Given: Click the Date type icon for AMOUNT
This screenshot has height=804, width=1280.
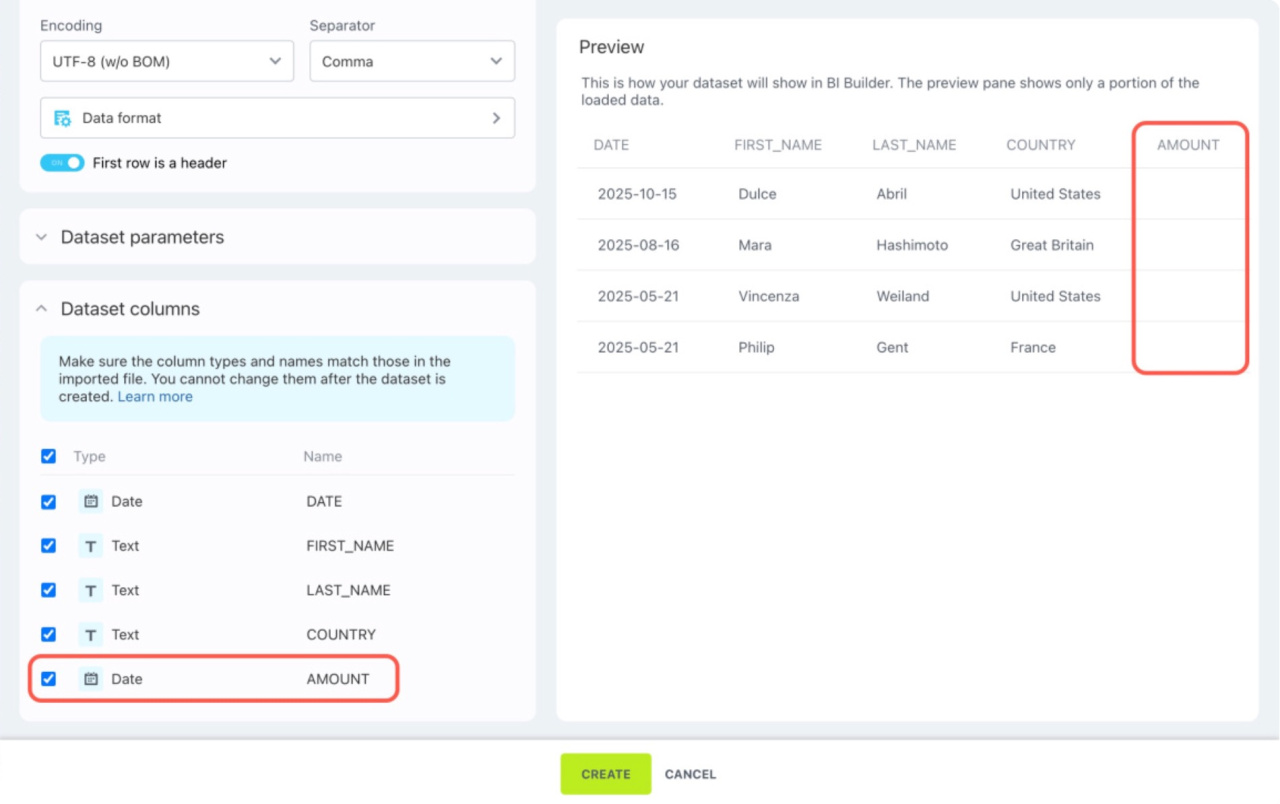Looking at the screenshot, I should 91,679.
